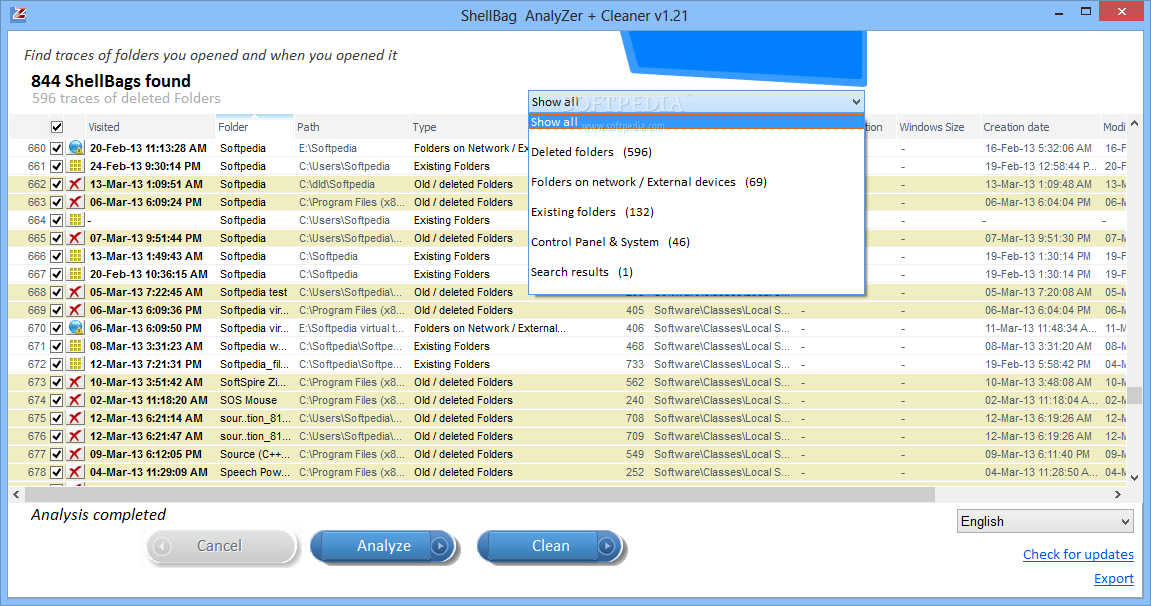1151x606 pixels.
Task: Click the folder grid icon in row 666
Action: click(x=75, y=256)
